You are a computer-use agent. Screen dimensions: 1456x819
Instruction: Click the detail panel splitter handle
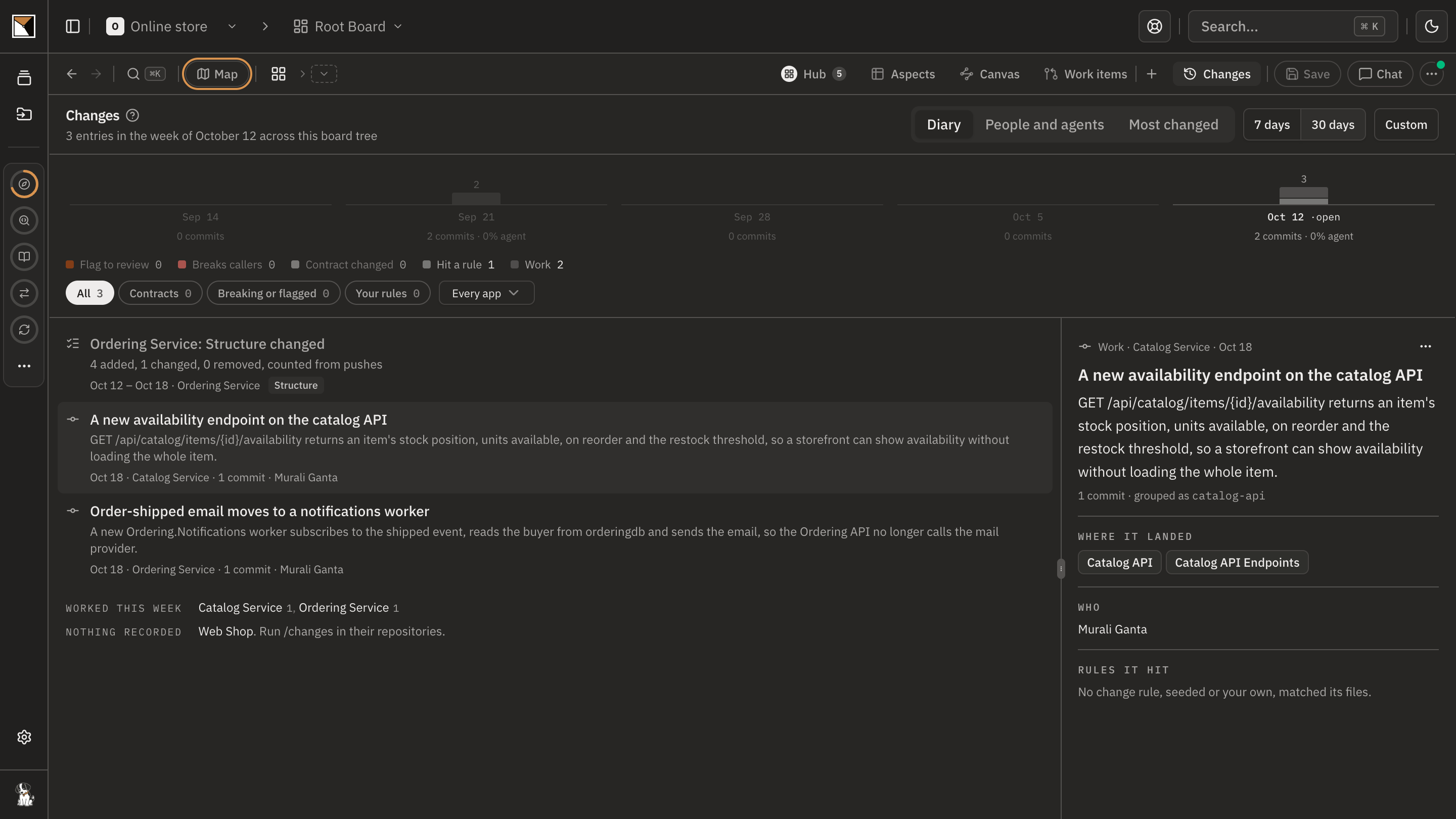pyautogui.click(x=1061, y=569)
